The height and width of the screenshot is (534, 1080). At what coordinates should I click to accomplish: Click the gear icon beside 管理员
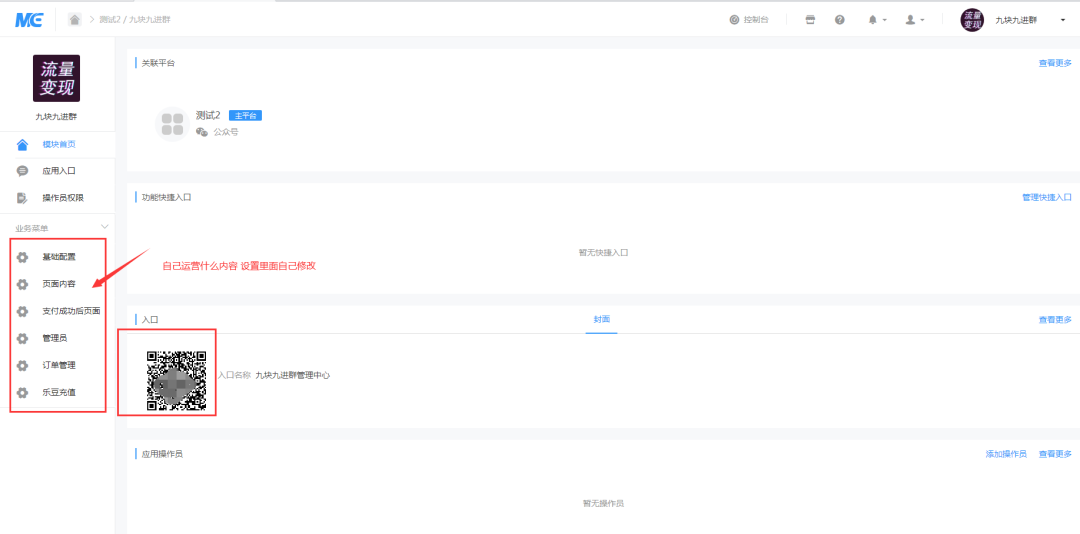23,338
